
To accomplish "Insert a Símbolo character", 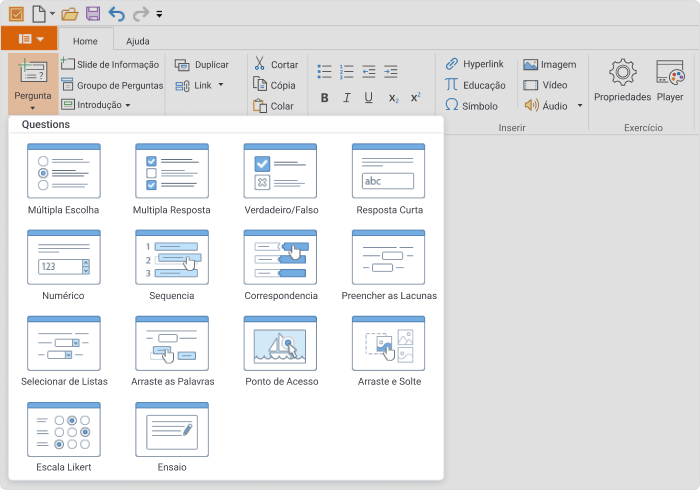I will [x=471, y=106].
